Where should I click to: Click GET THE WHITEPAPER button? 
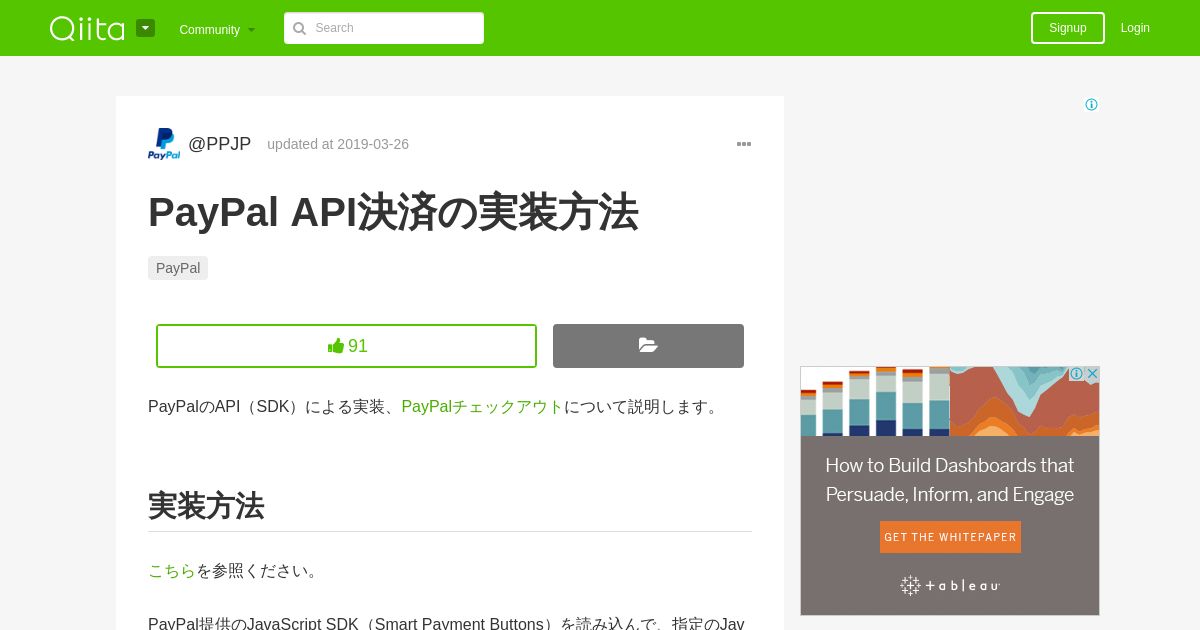(x=950, y=537)
